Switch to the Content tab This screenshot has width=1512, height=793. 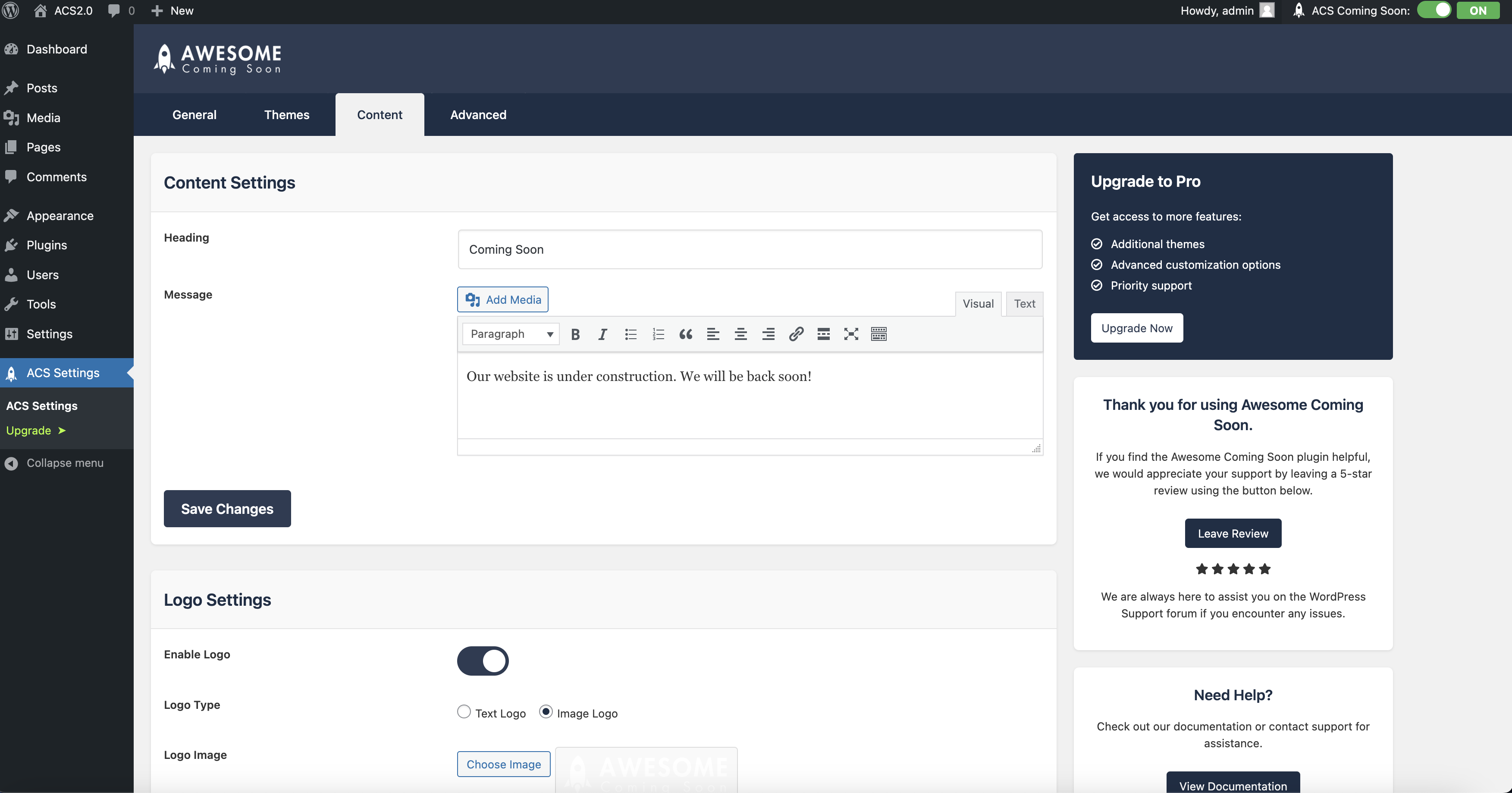(380, 114)
